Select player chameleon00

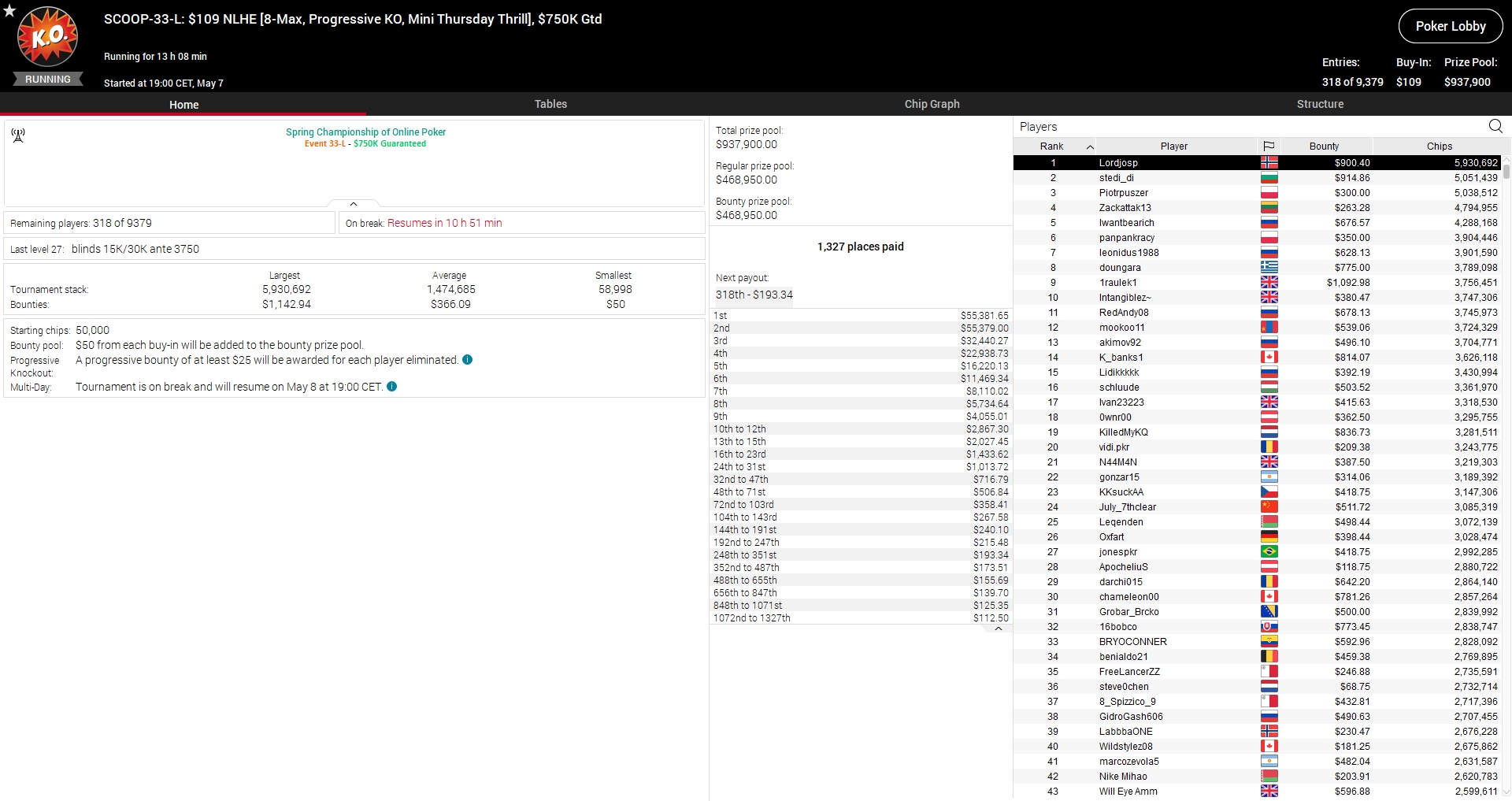pos(1257,597)
